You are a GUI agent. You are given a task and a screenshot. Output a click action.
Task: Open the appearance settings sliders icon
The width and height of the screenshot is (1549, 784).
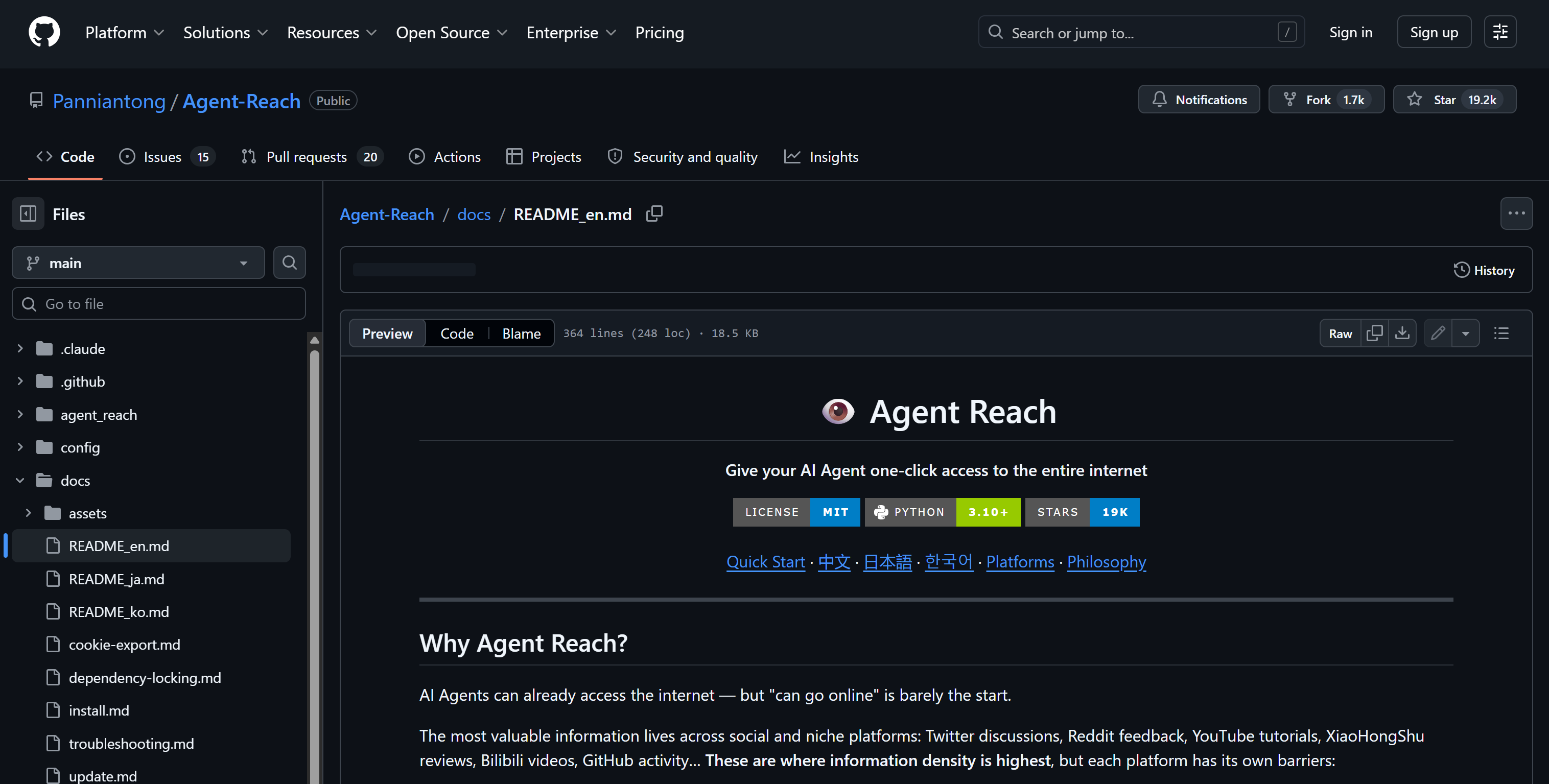(1499, 32)
